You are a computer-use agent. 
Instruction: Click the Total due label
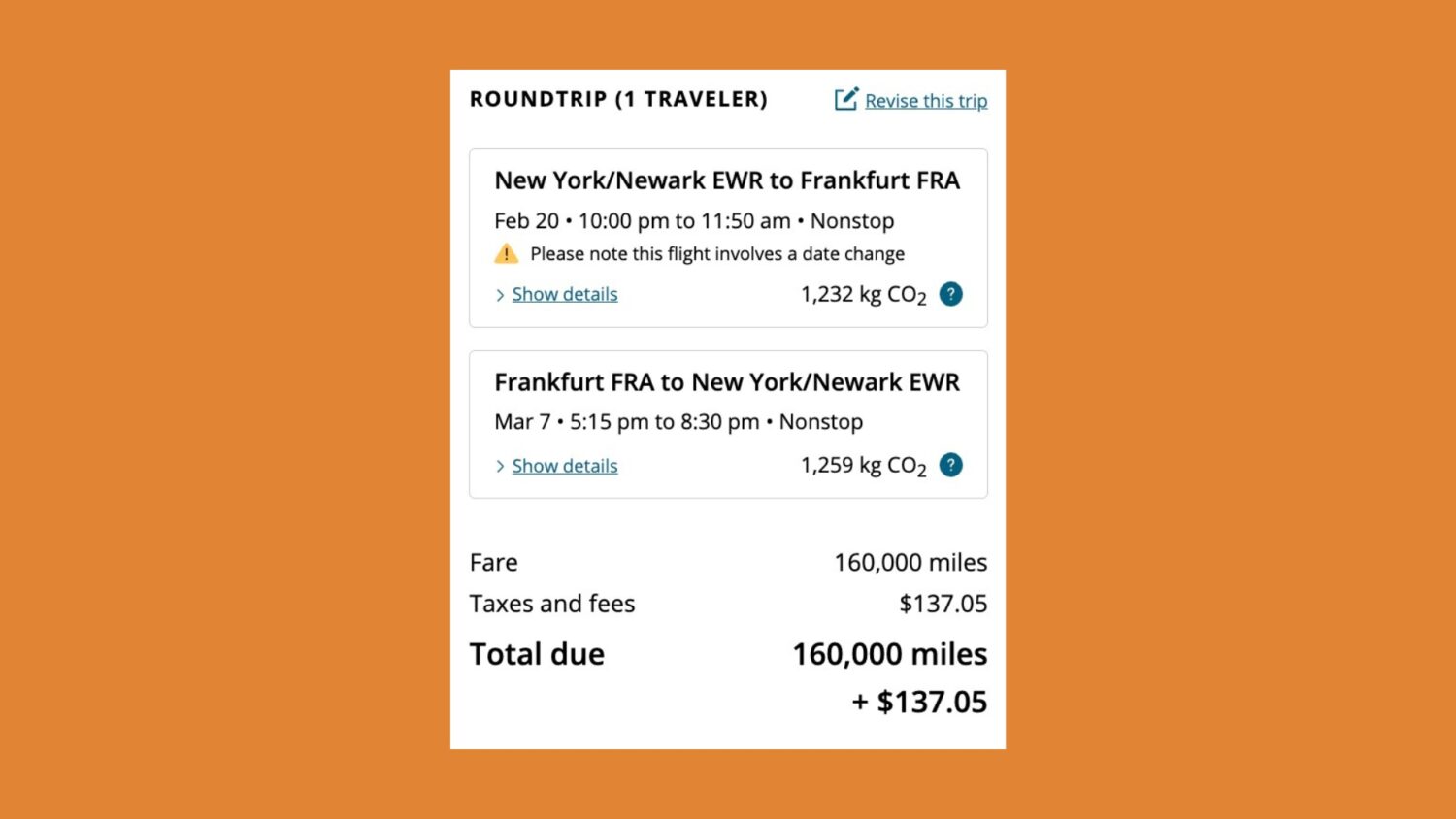pos(537,654)
